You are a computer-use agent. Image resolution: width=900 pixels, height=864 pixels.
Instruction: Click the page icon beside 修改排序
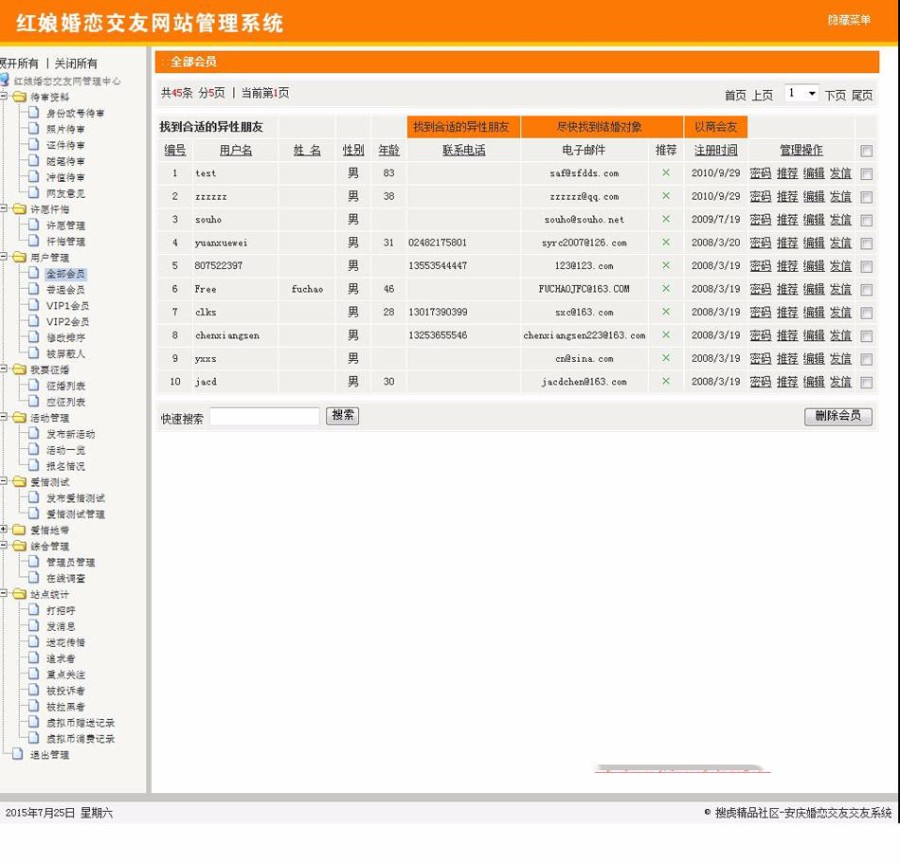tap(34, 338)
